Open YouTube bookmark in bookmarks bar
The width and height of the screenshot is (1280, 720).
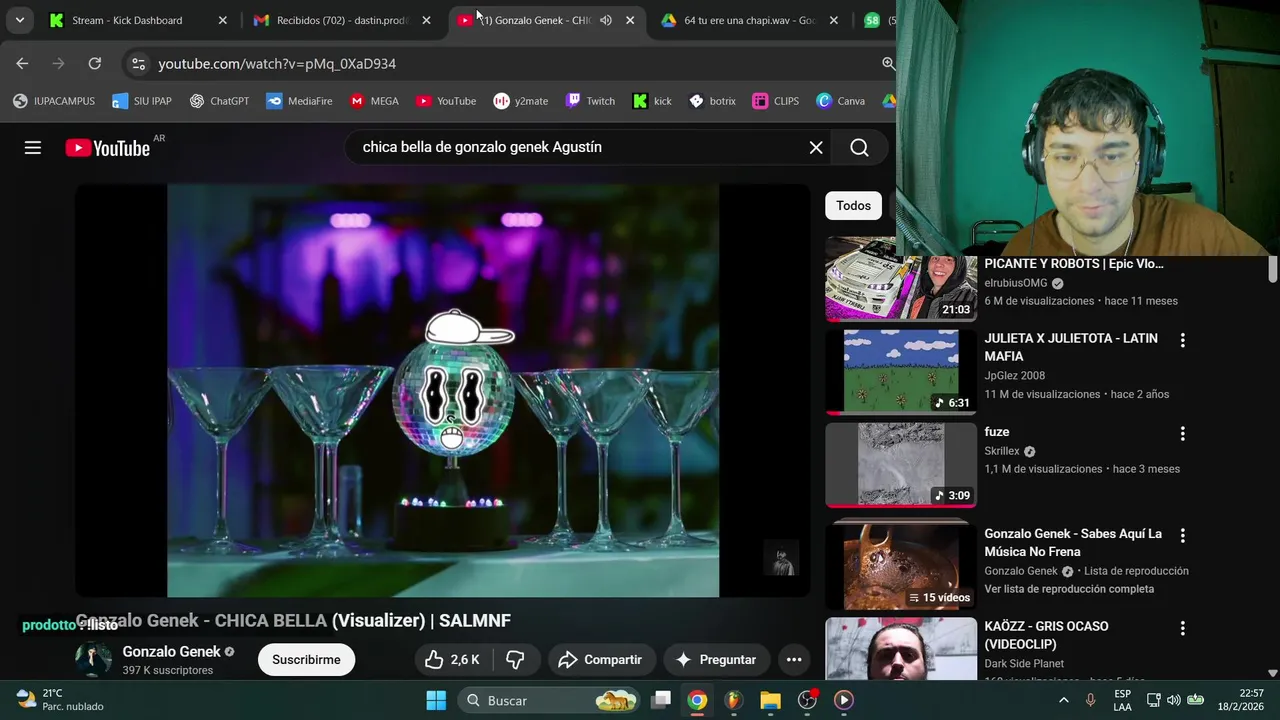[x=446, y=101]
